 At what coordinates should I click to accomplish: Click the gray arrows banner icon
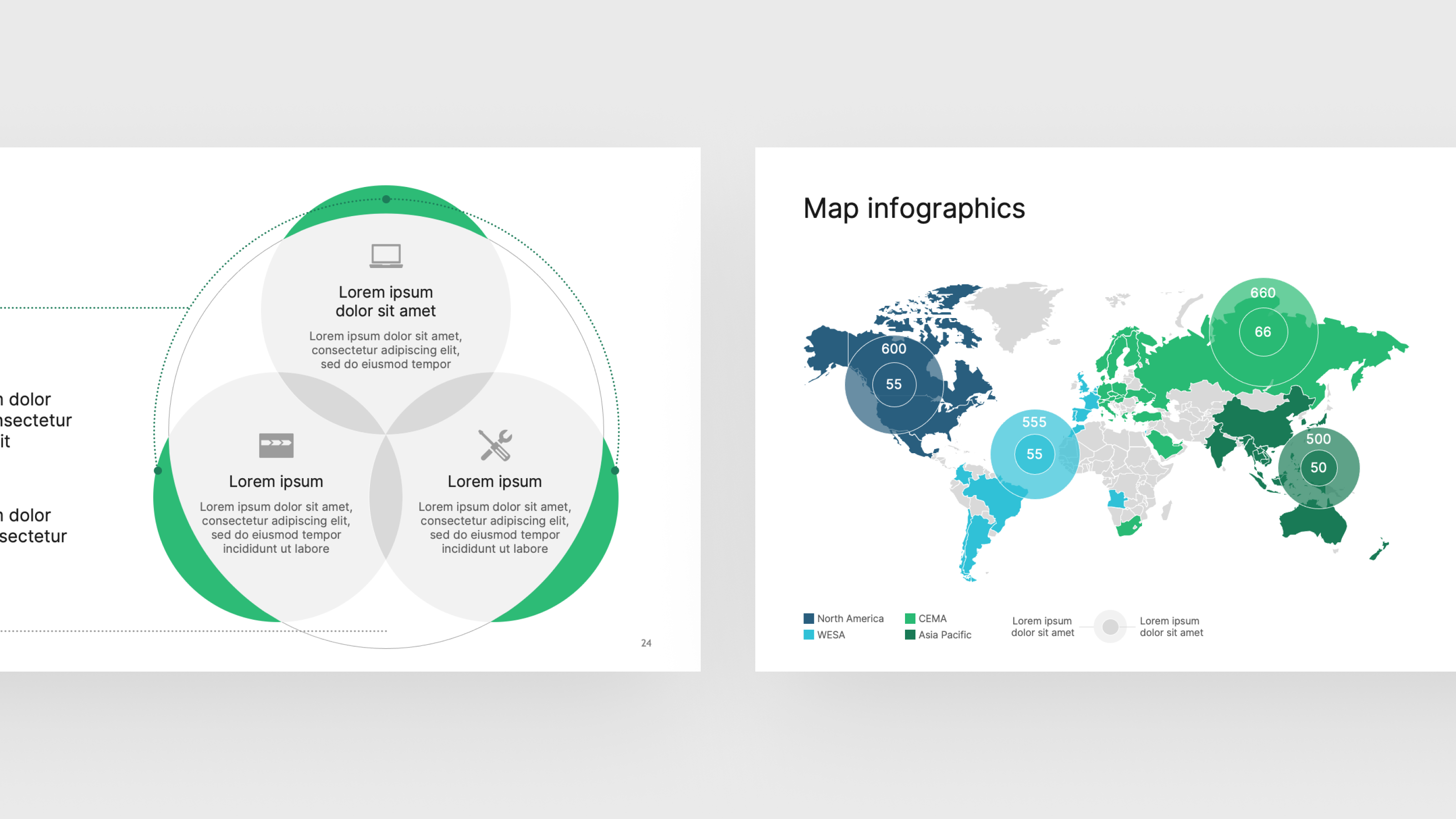276,445
